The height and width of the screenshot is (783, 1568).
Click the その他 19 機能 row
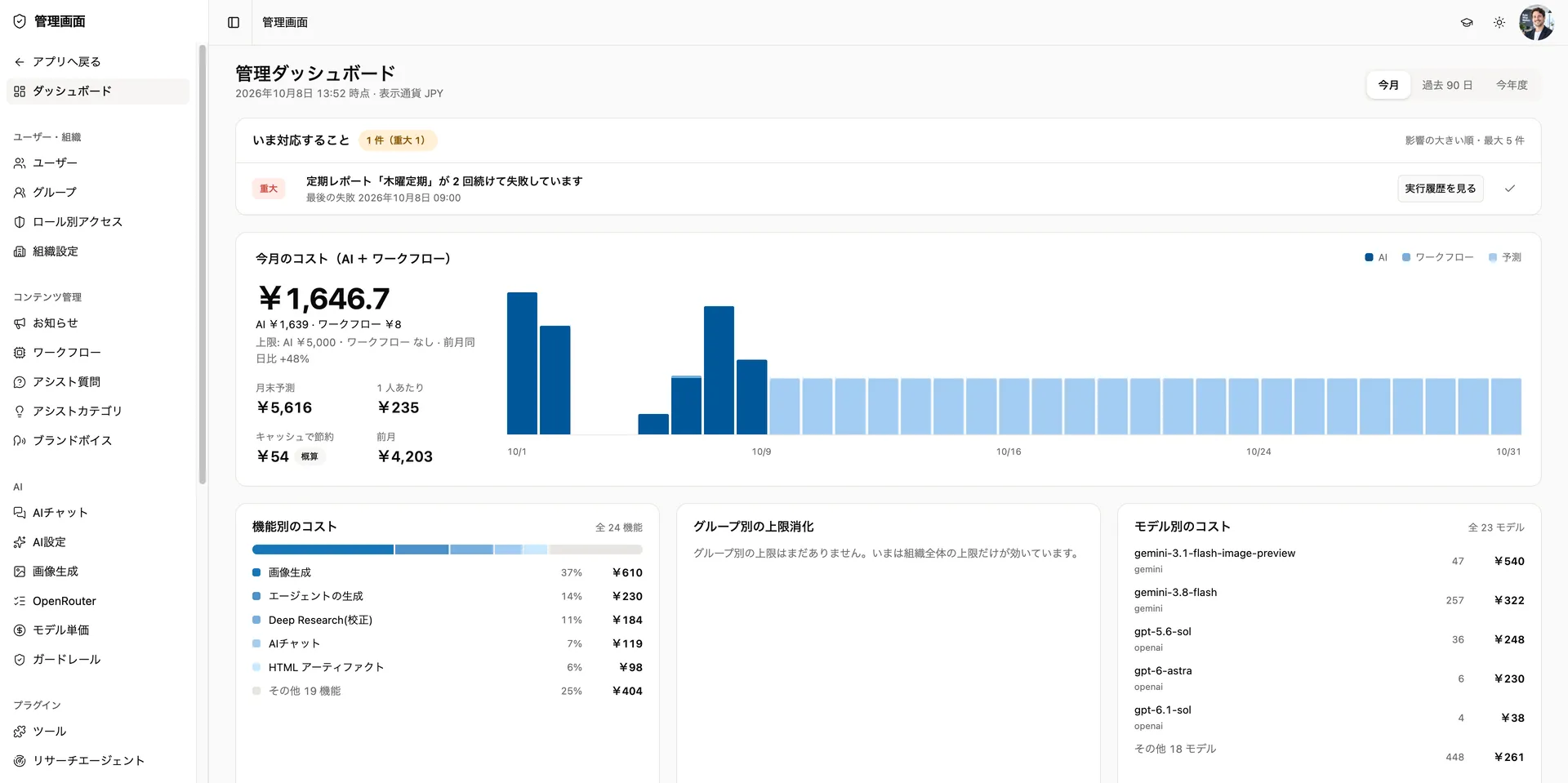448,692
